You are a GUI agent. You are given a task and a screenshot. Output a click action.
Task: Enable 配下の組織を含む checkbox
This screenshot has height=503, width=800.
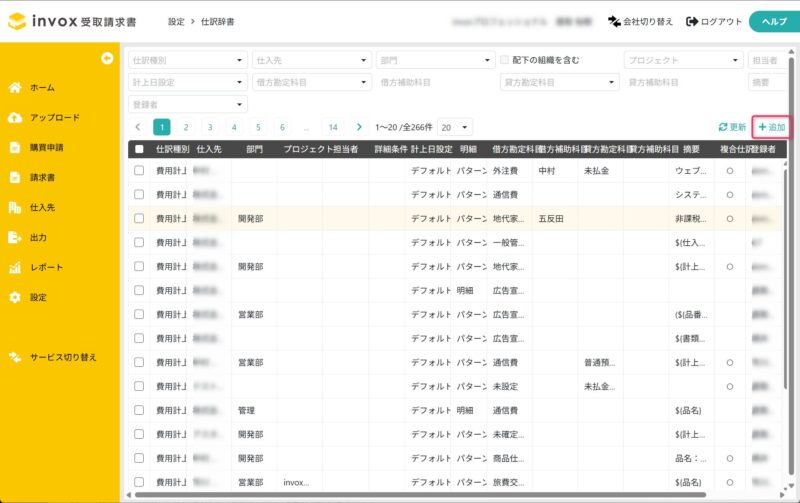[505, 60]
